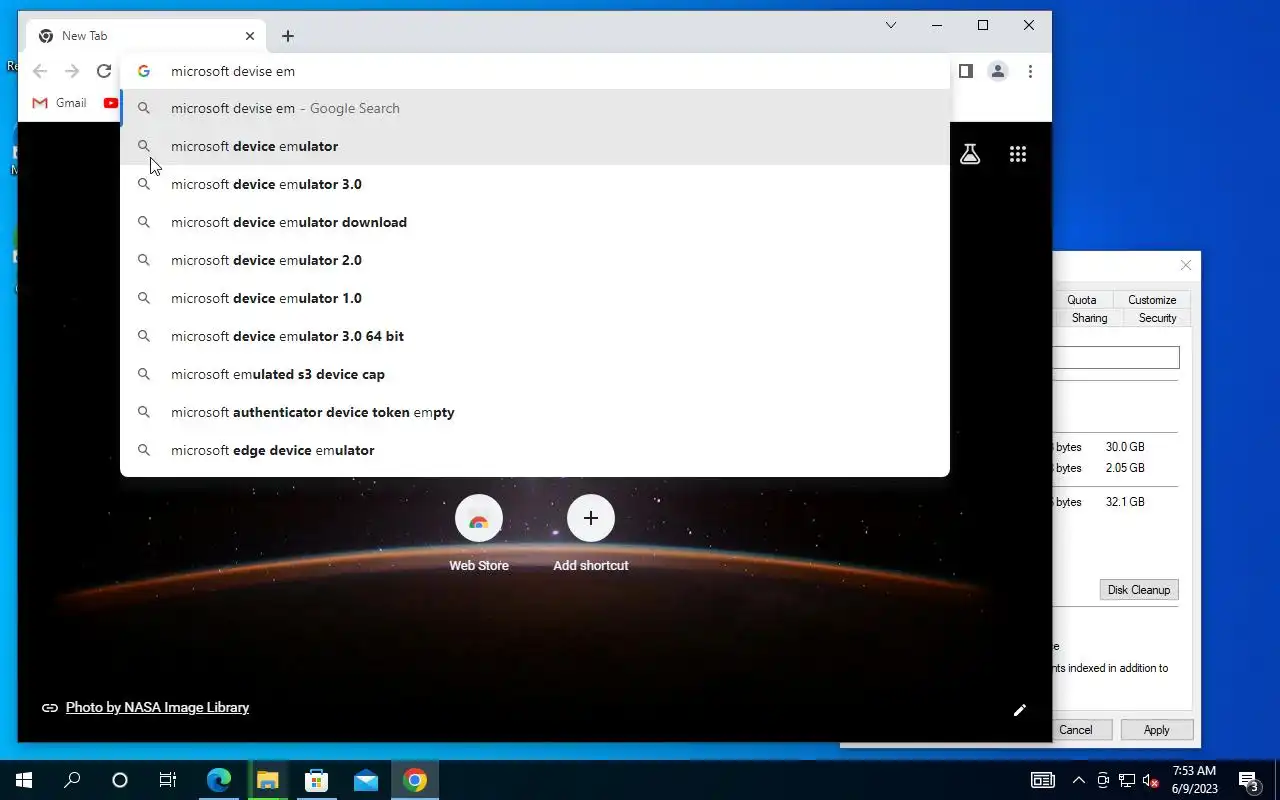Open Security tab in Properties window
The height and width of the screenshot is (800, 1280).
1157,318
